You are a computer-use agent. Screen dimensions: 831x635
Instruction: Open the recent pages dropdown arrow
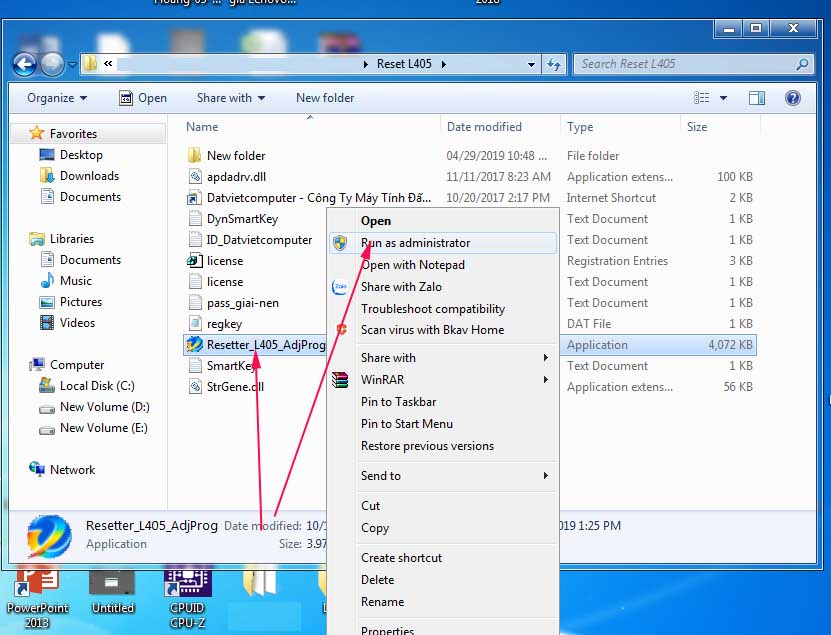pyautogui.click(x=72, y=65)
